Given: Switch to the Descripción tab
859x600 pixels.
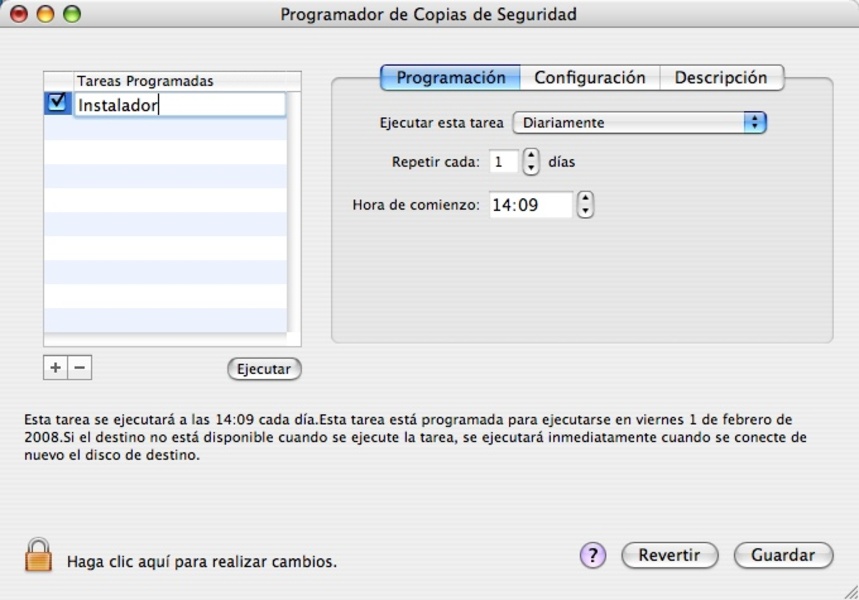Looking at the screenshot, I should pos(720,78).
